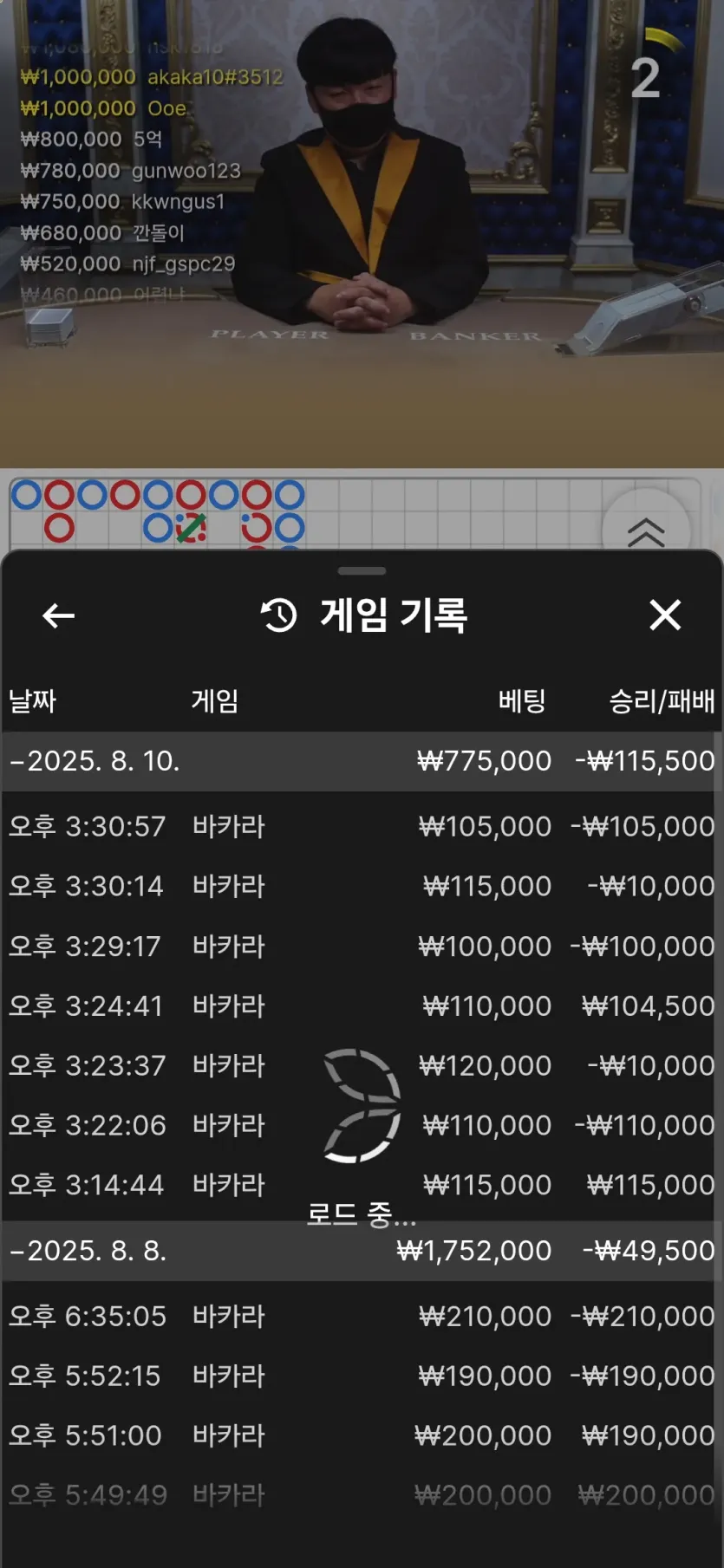This screenshot has height=1568, width=724.
Task: Open the 오후 3:14:44 baccarat record
Action: coord(361,1185)
